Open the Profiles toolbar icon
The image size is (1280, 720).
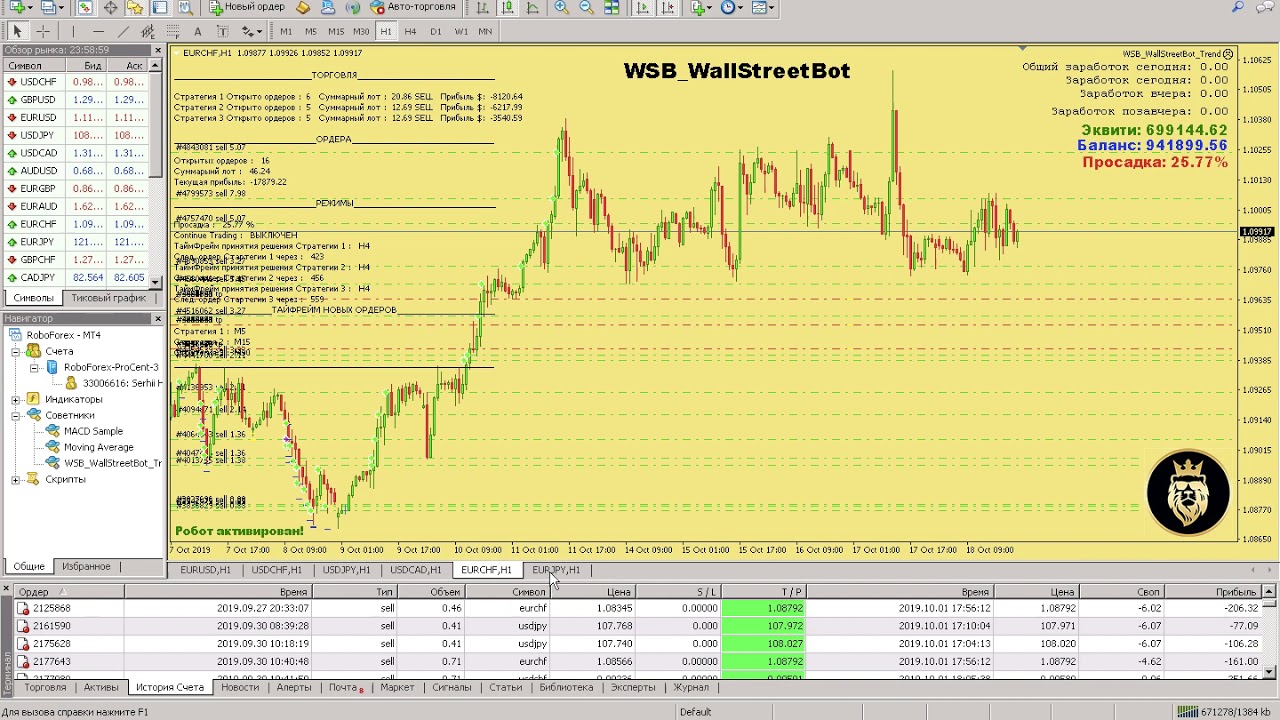click(47, 7)
